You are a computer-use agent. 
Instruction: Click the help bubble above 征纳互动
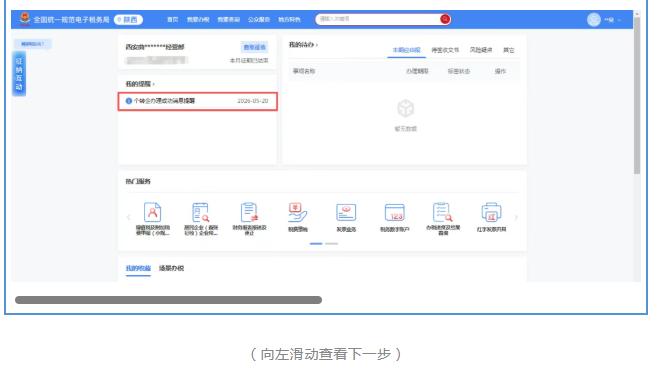pos(33,44)
